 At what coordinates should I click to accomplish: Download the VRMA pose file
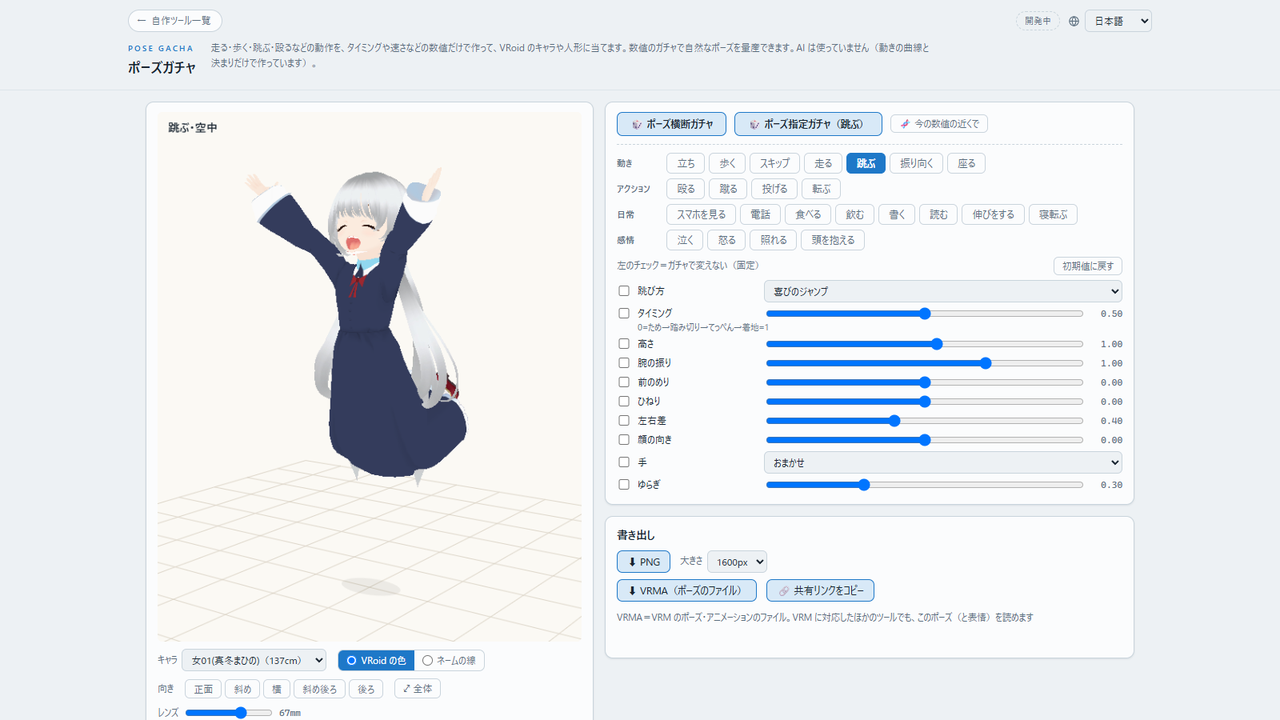[687, 590]
